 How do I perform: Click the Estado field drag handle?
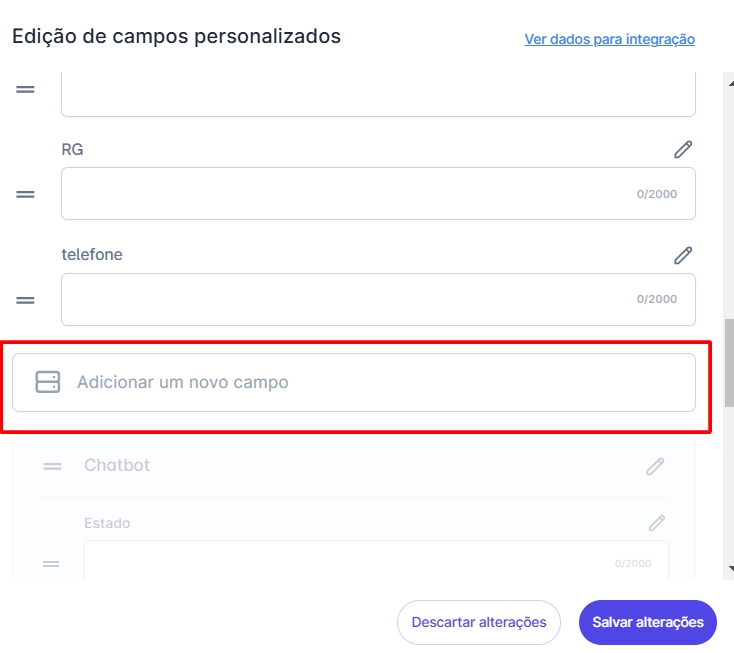point(52,564)
